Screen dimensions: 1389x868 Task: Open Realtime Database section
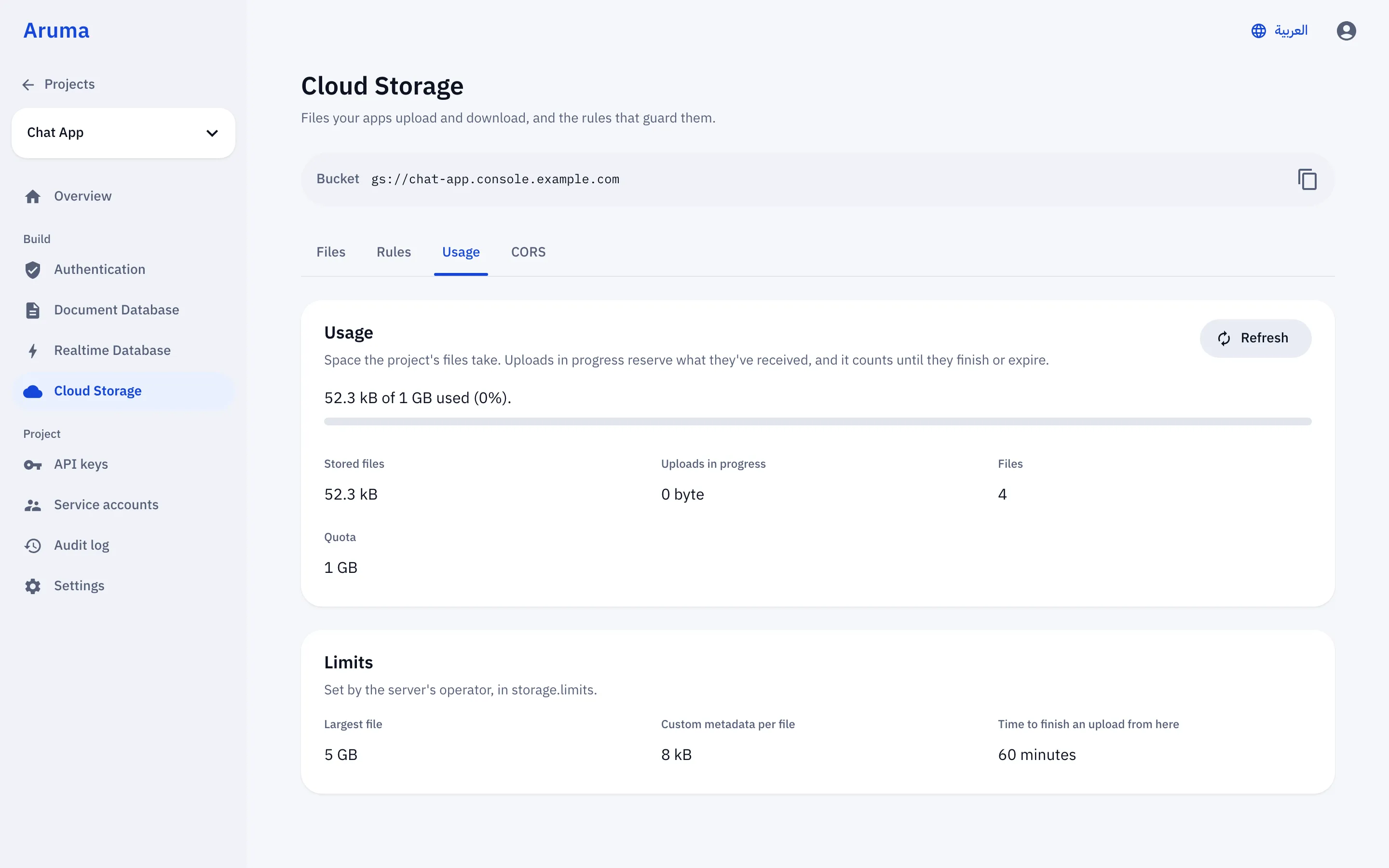(123, 350)
